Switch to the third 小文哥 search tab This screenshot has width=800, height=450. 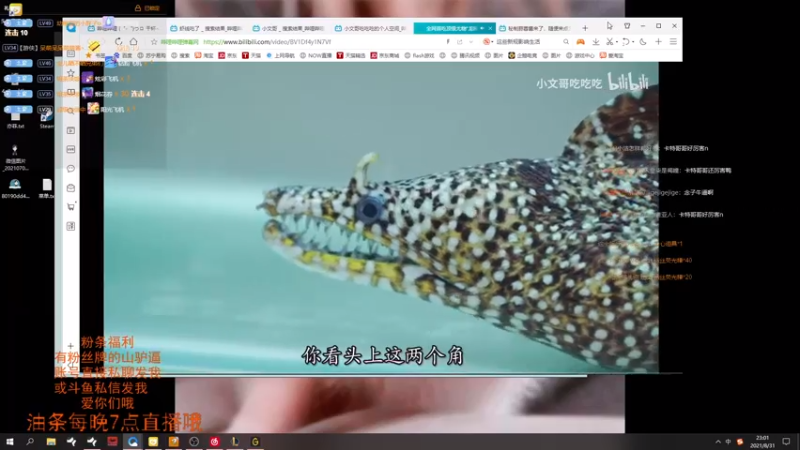pos(290,29)
